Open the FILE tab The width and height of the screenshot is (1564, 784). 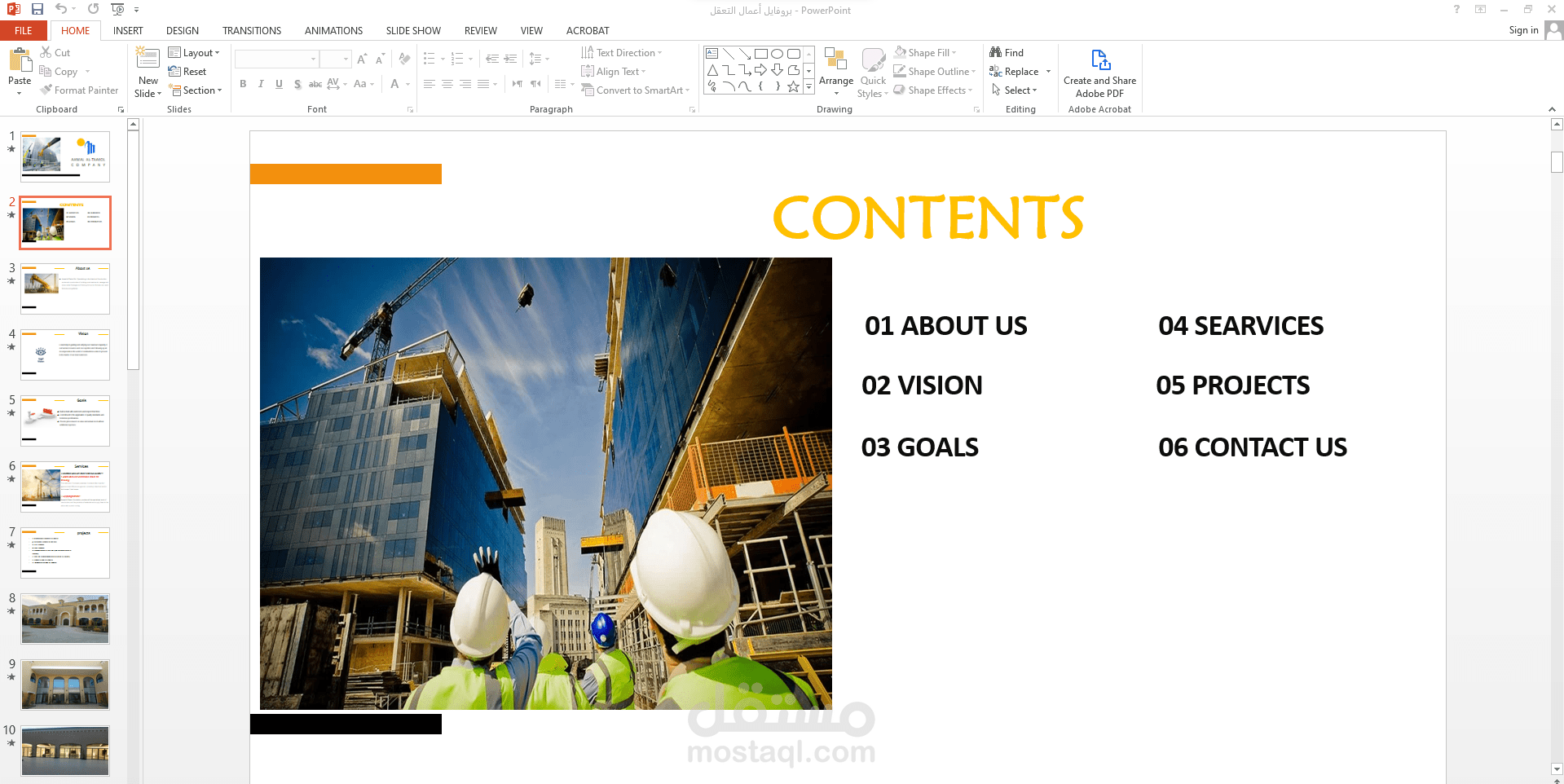(24, 31)
